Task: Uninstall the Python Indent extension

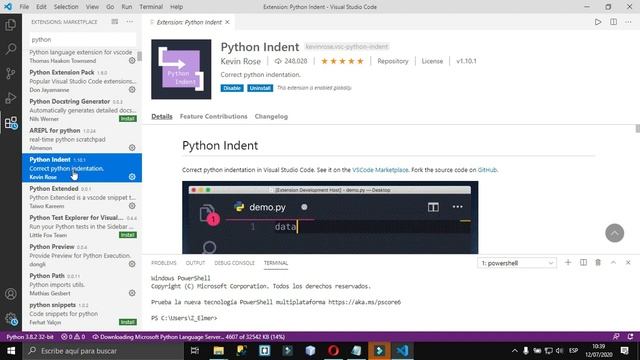Action: tap(260, 88)
